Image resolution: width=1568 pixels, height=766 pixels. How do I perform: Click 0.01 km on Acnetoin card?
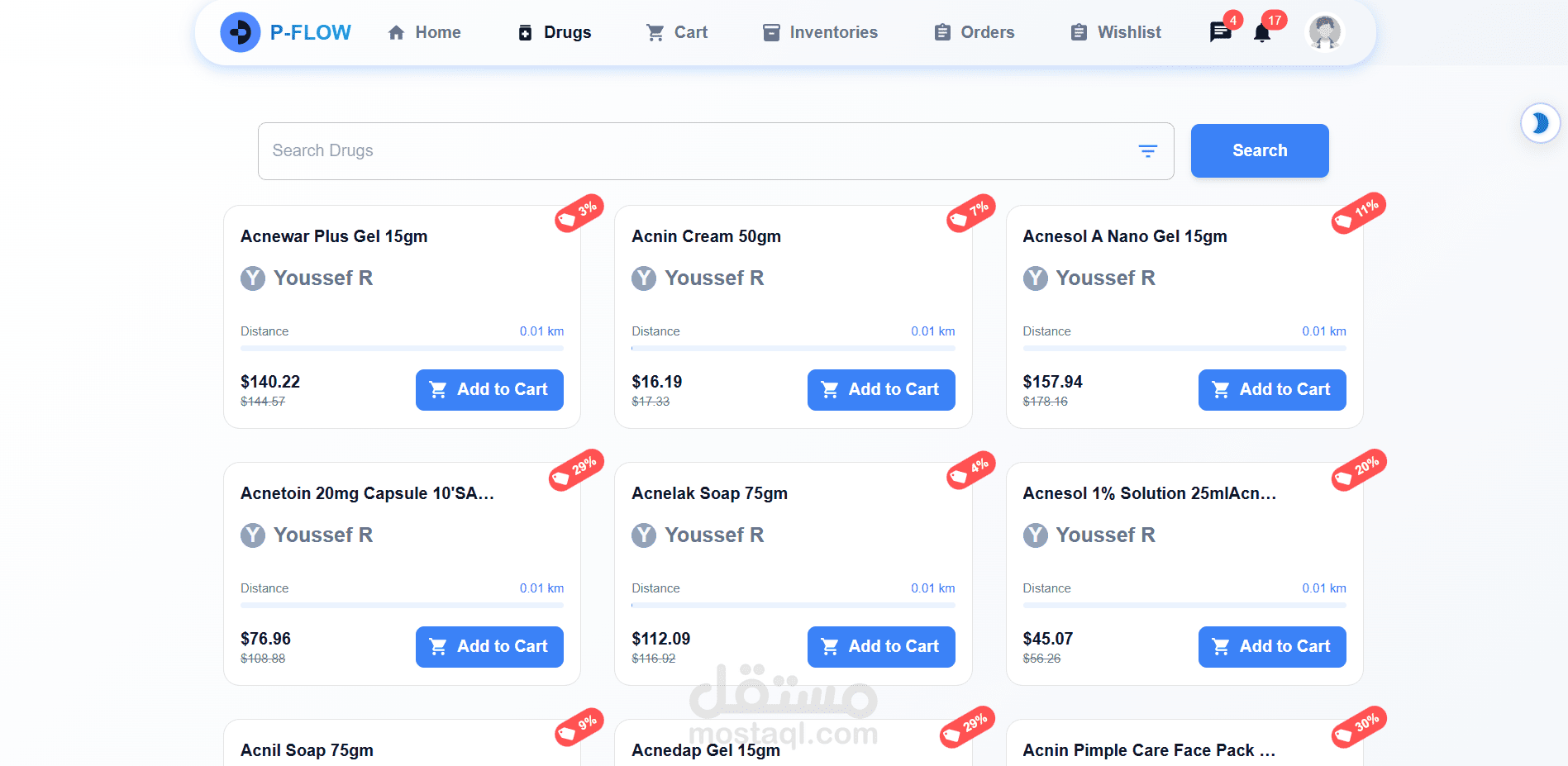pos(541,588)
